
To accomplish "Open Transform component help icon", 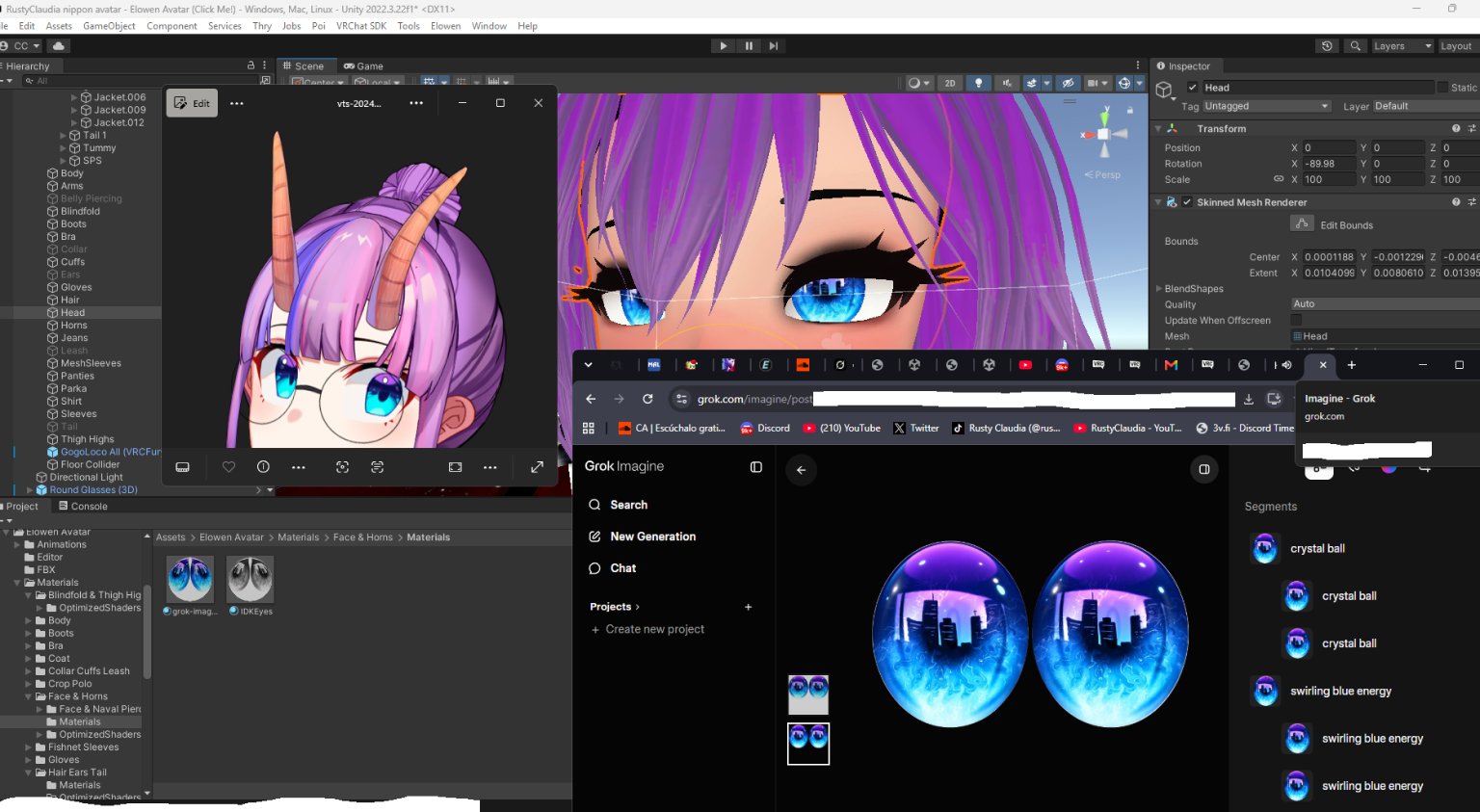I will [1456, 129].
